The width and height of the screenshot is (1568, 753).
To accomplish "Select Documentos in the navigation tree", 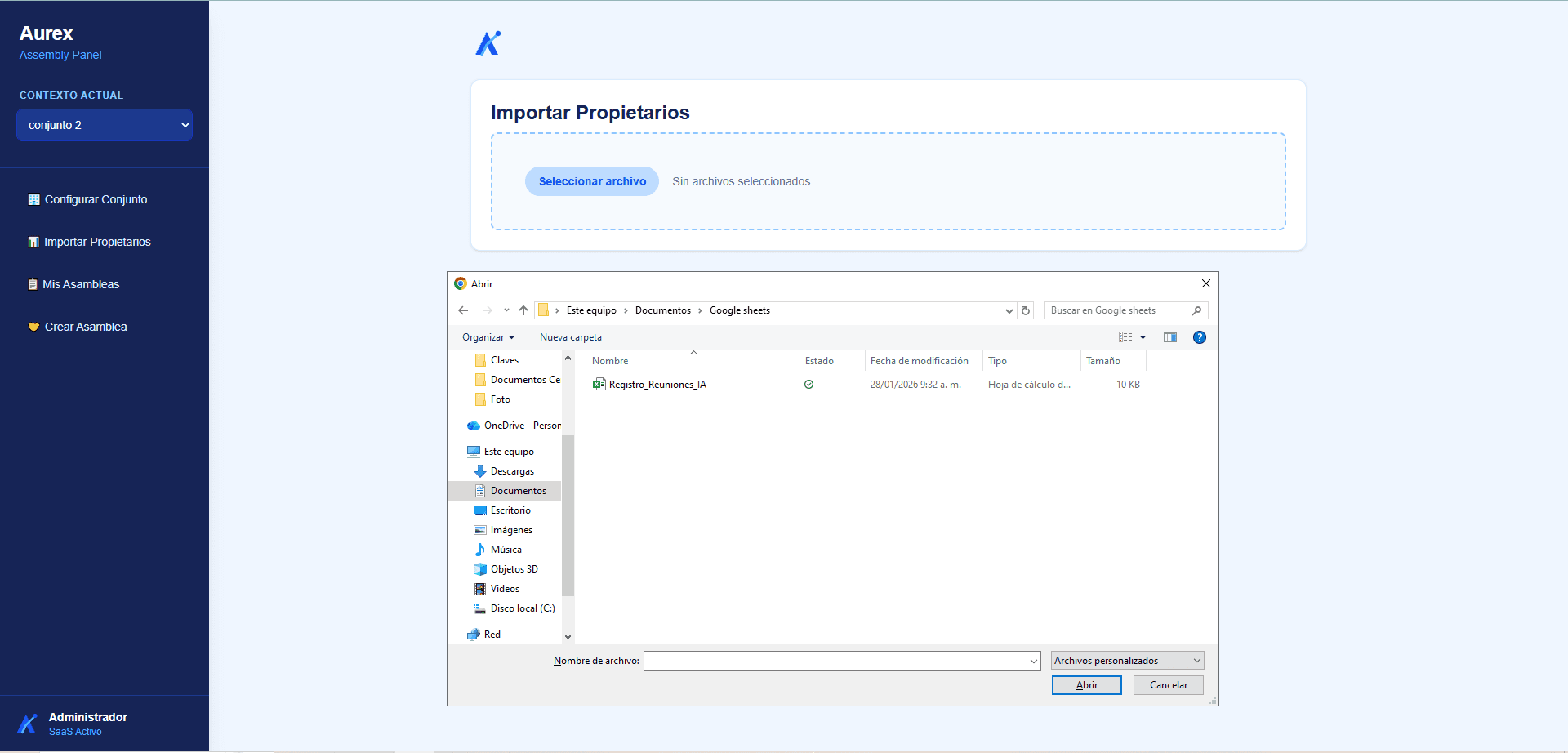I will pyautogui.click(x=519, y=491).
